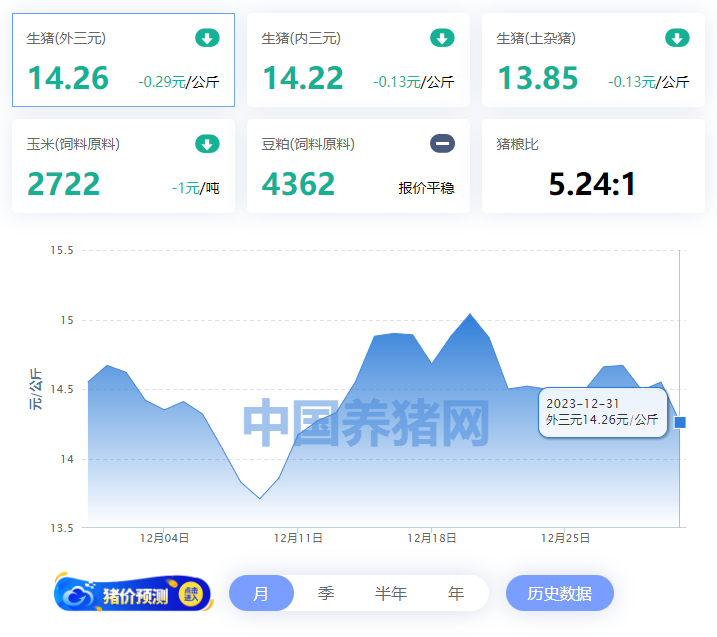The height and width of the screenshot is (637, 717).
Task: Click the 15.5 y-axis label
Action: click(62, 251)
